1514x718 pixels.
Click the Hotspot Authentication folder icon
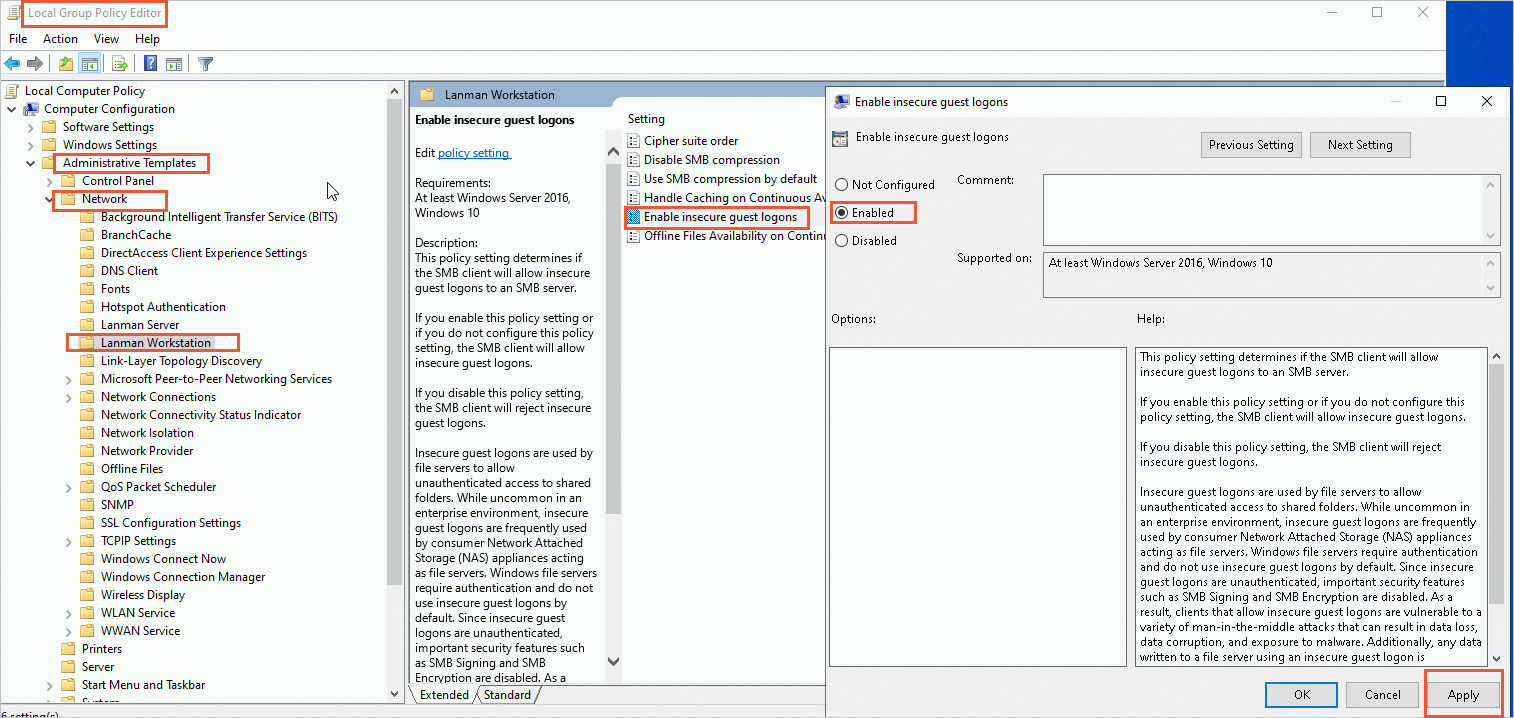(x=87, y=307)
